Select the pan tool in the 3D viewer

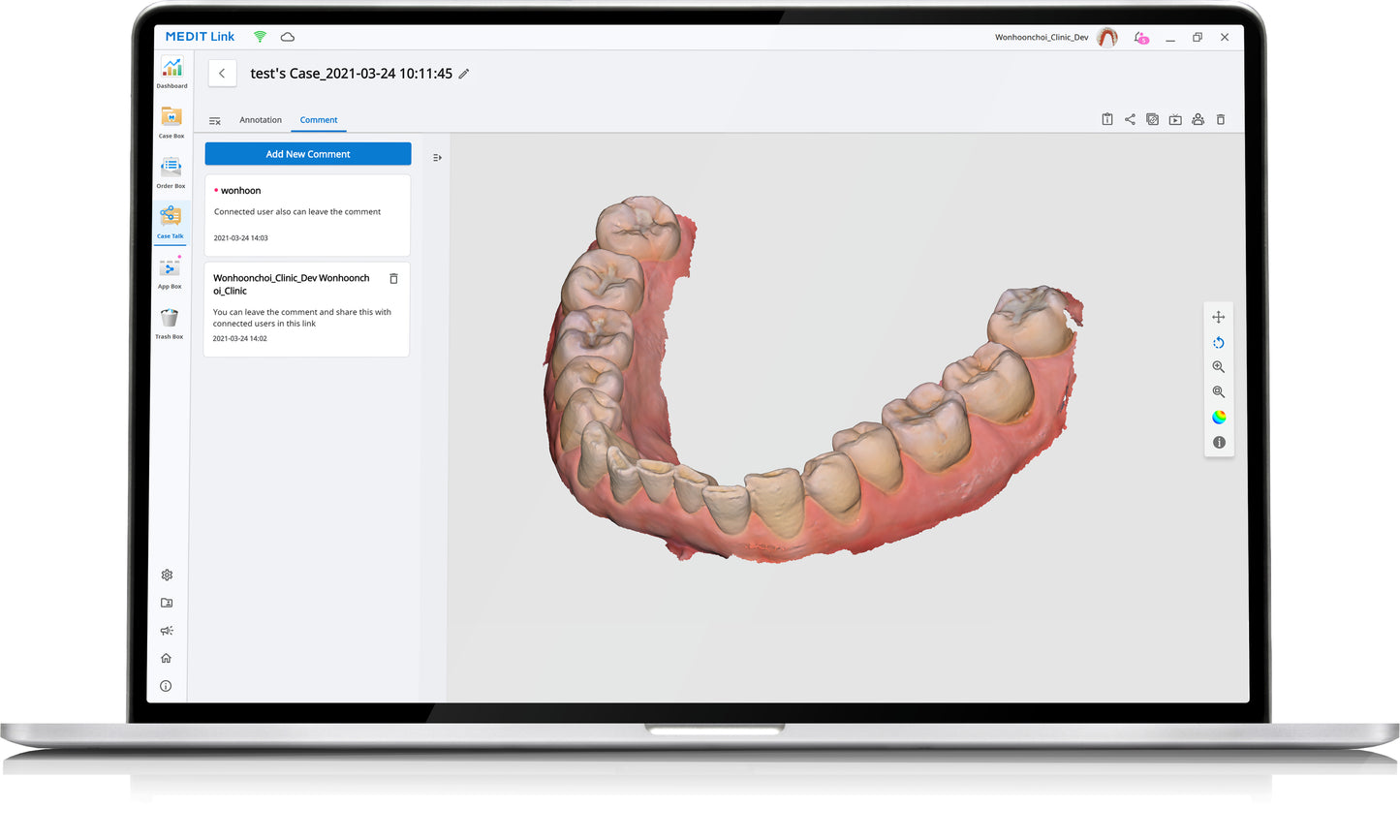(1218, 317)
